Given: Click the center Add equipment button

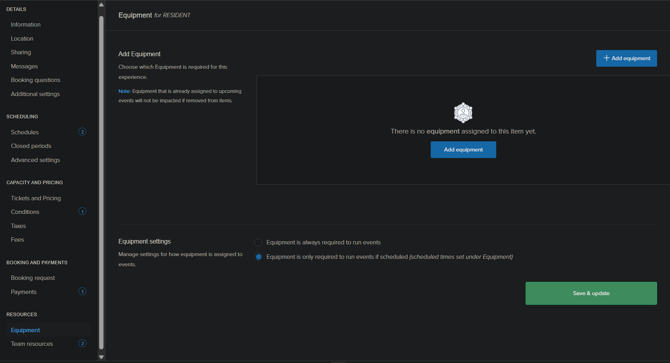Looking at the screenshot, I should 463,149.
